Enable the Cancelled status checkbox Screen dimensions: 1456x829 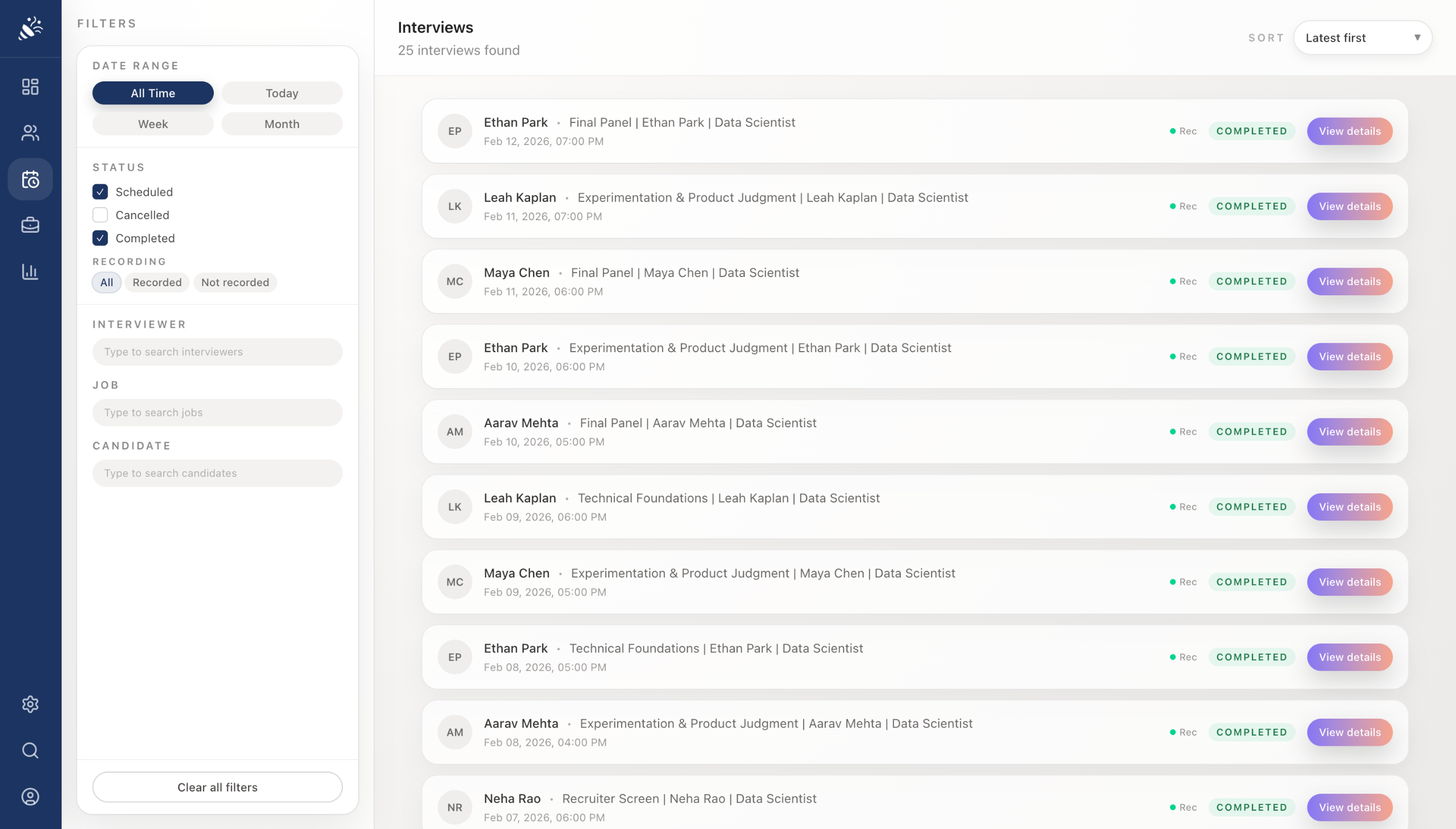coord(100,215)
